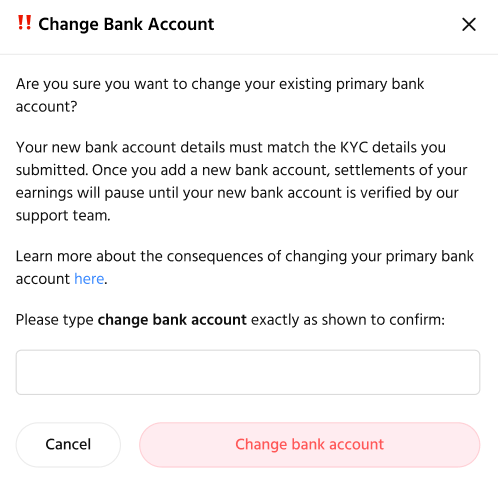The width and height of the screenshot is (498, 482).
Task: Click the Change Bank Account dialog title
Action: pyautogui.click(x=126, y=24)
